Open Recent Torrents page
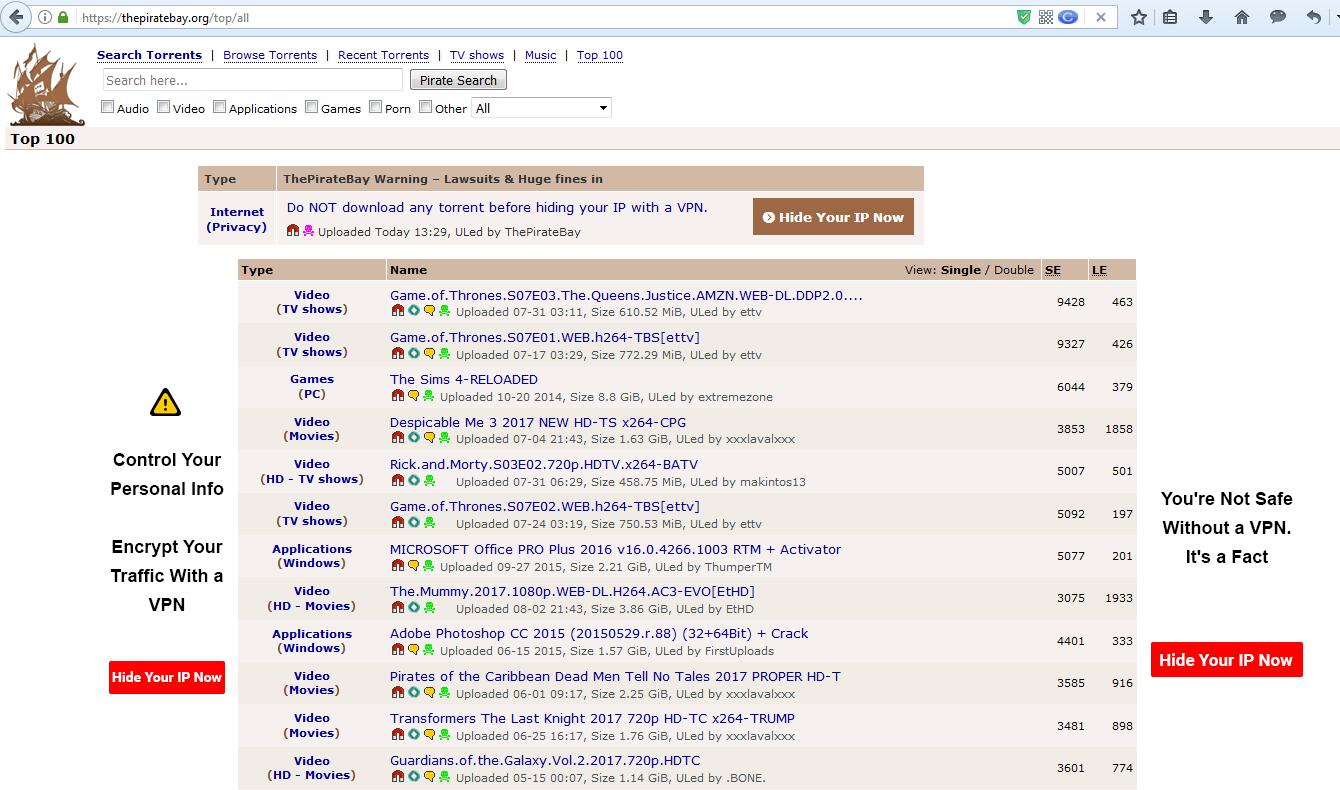Image resolution: width=1340 pixels, height=790 pixels. pos(383,55)
